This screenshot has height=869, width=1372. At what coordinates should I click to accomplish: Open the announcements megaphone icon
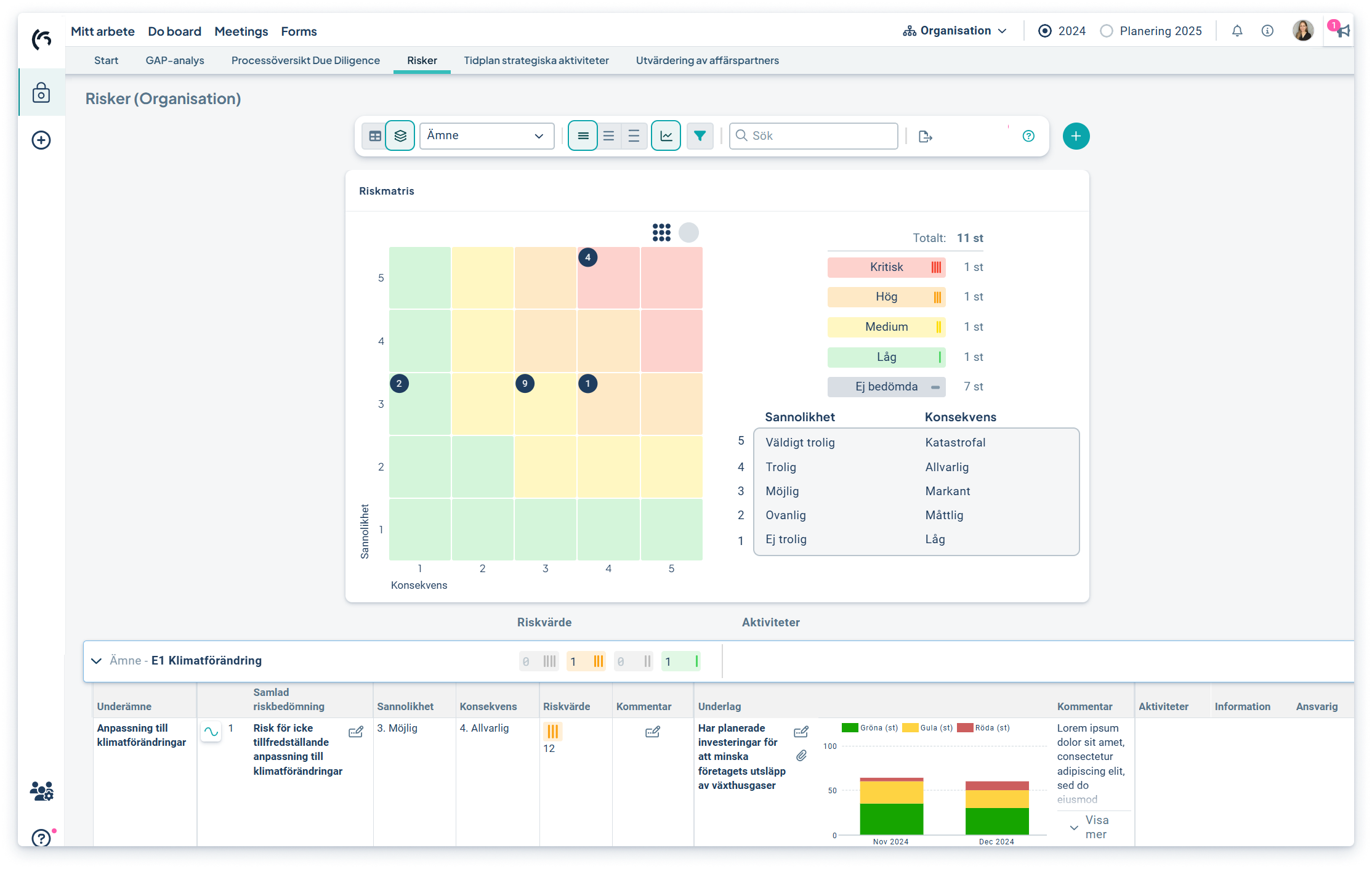1342,30
